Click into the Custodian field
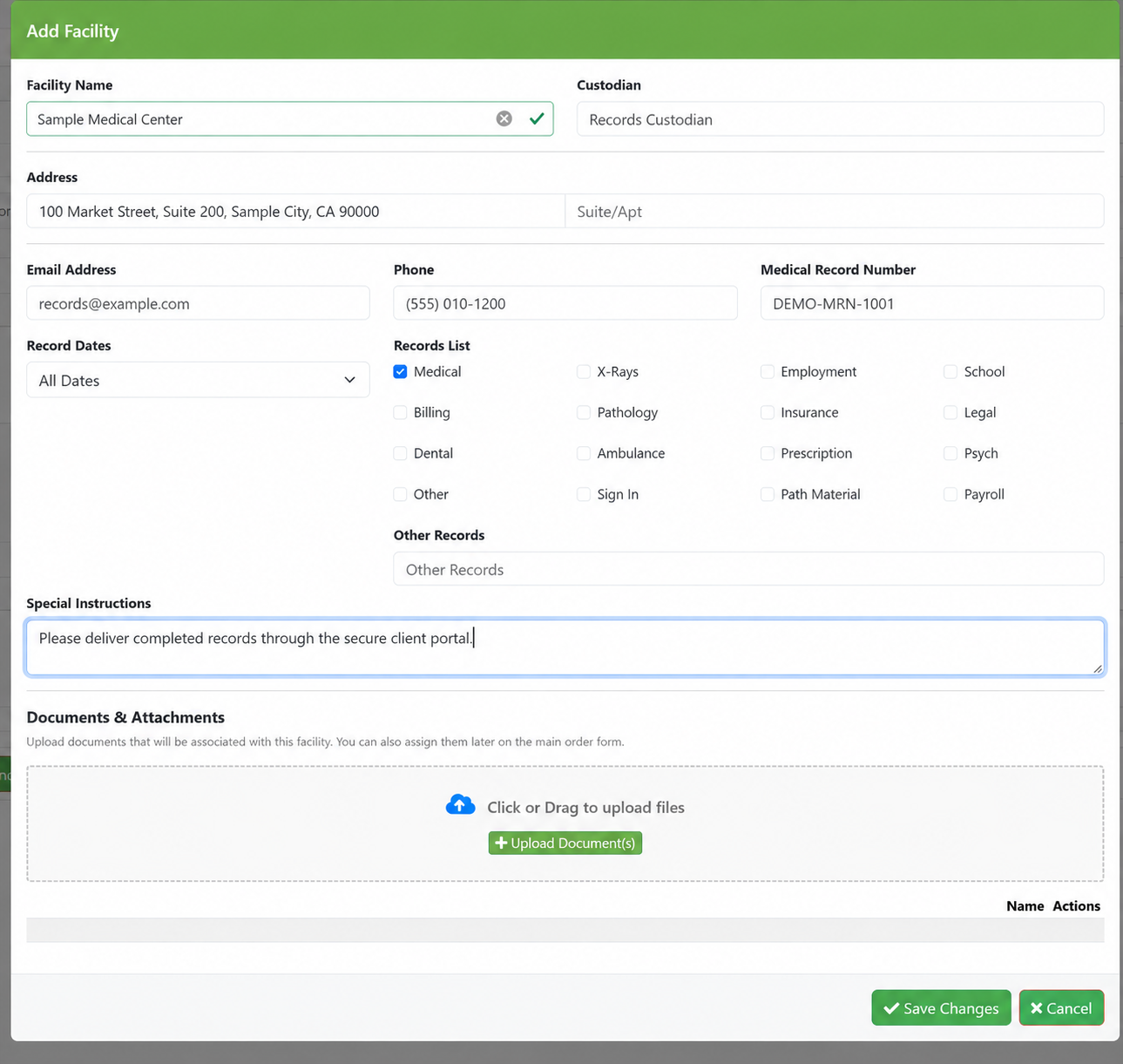Image resolution: width=1123 pixels, height=1064 pixels. click(x=840, y=119)
